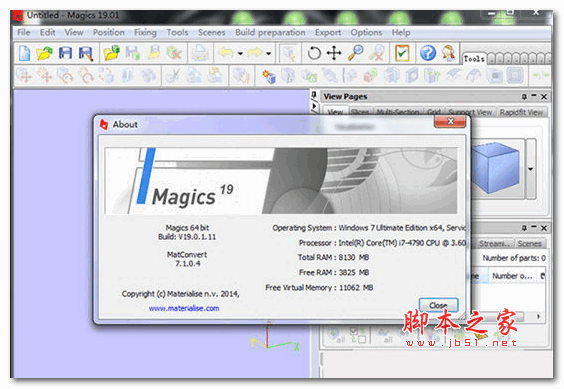This screenshot has height=389, width=564.
Task: Open the View menu
Action: coord(74,32)
